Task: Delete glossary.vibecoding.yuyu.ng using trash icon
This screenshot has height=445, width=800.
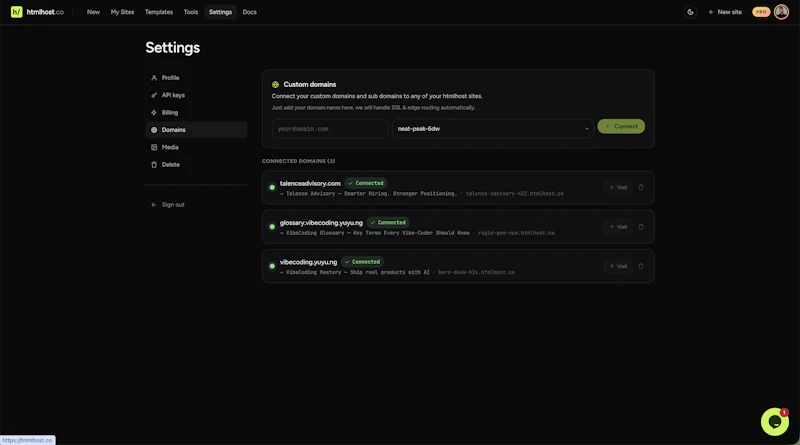Action: pos(641,227)
